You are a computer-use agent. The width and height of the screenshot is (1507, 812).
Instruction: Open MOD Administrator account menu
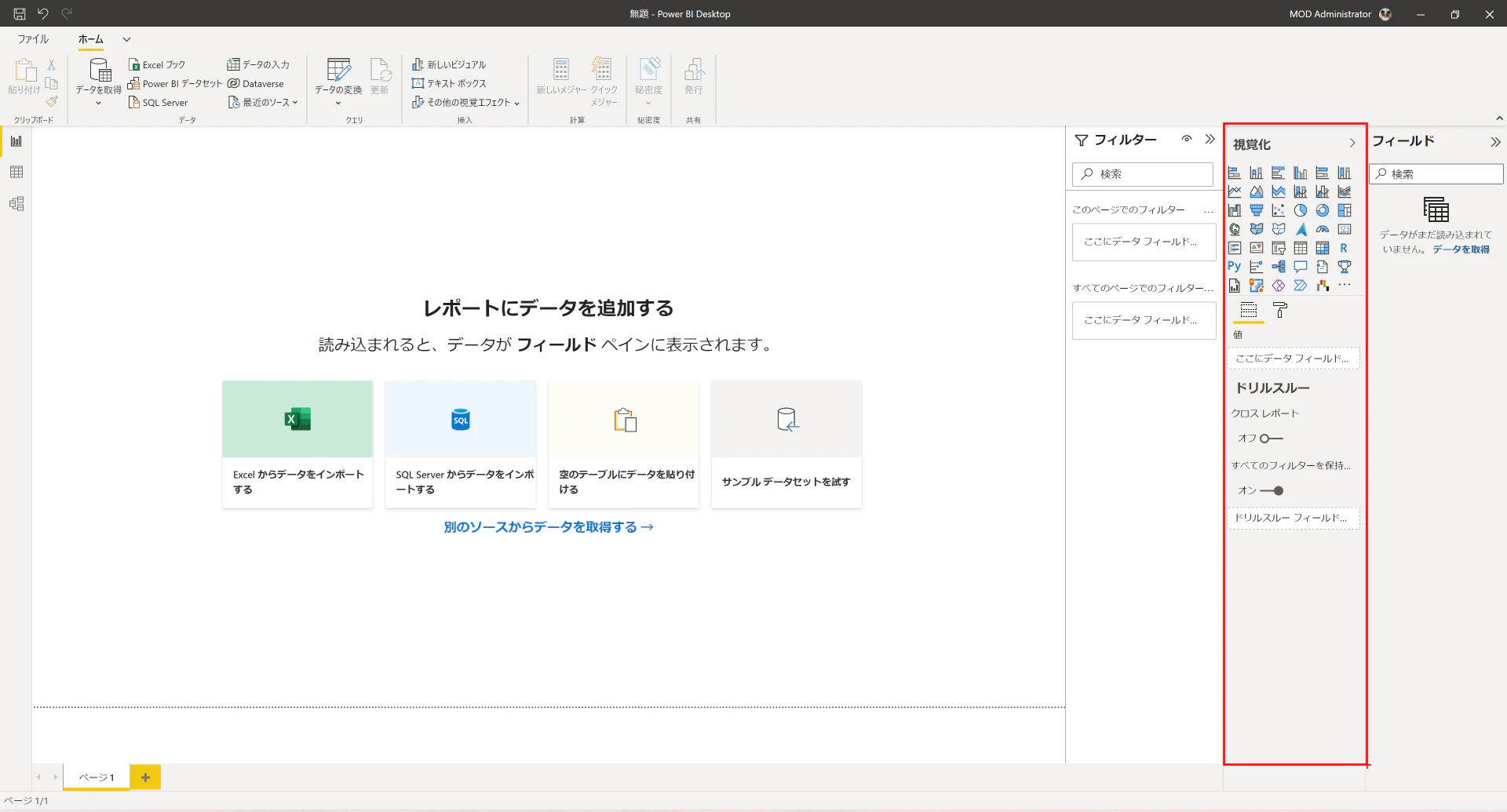click(x=1341, y=14)
